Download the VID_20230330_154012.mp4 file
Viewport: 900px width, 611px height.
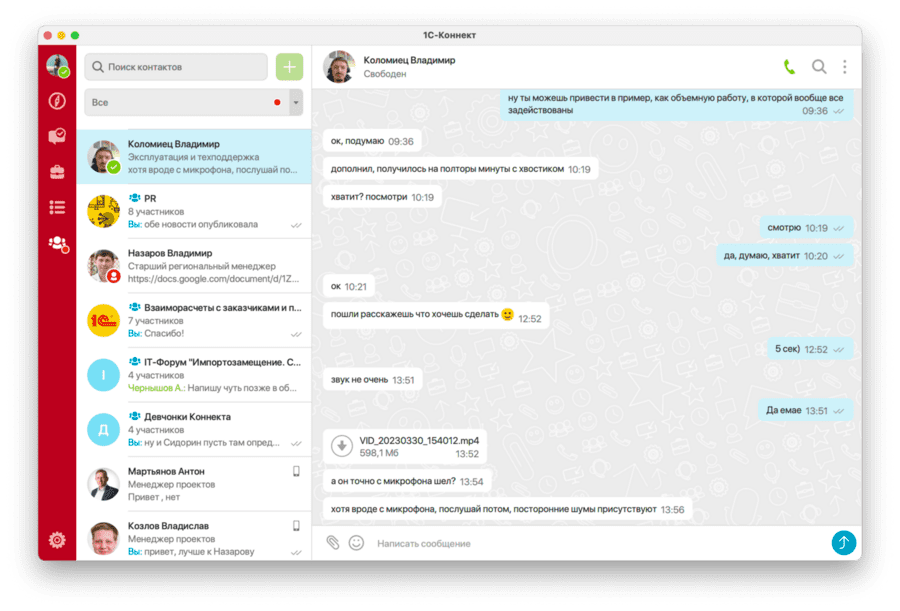(x=342, y=446)
